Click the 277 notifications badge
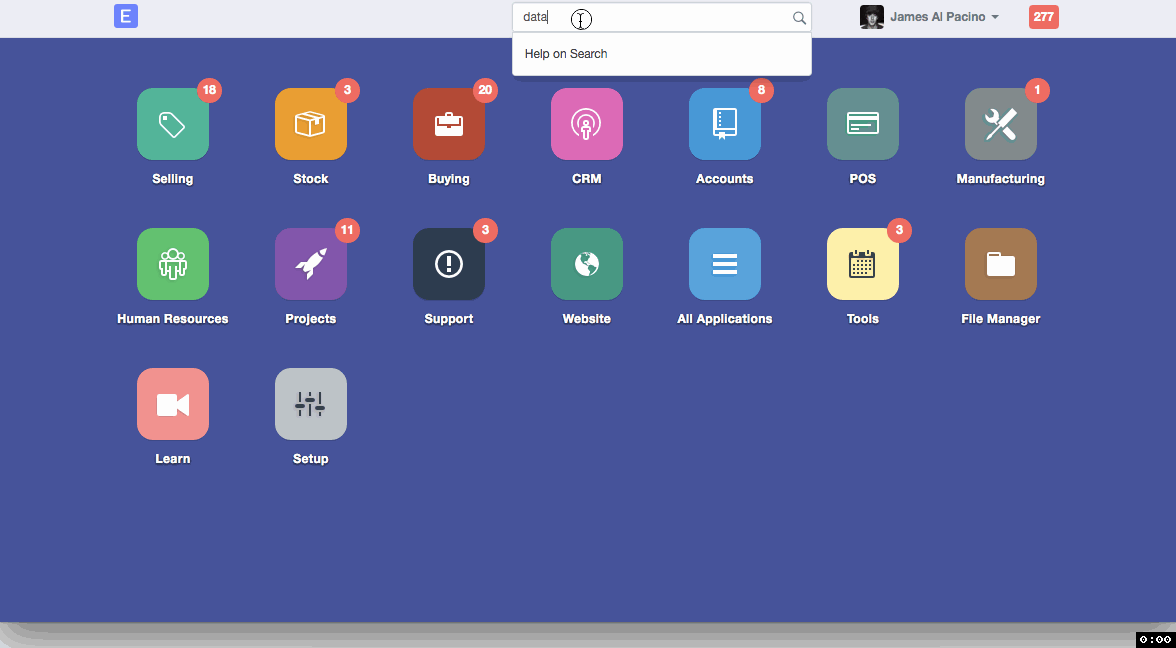 coord(1043,17)
